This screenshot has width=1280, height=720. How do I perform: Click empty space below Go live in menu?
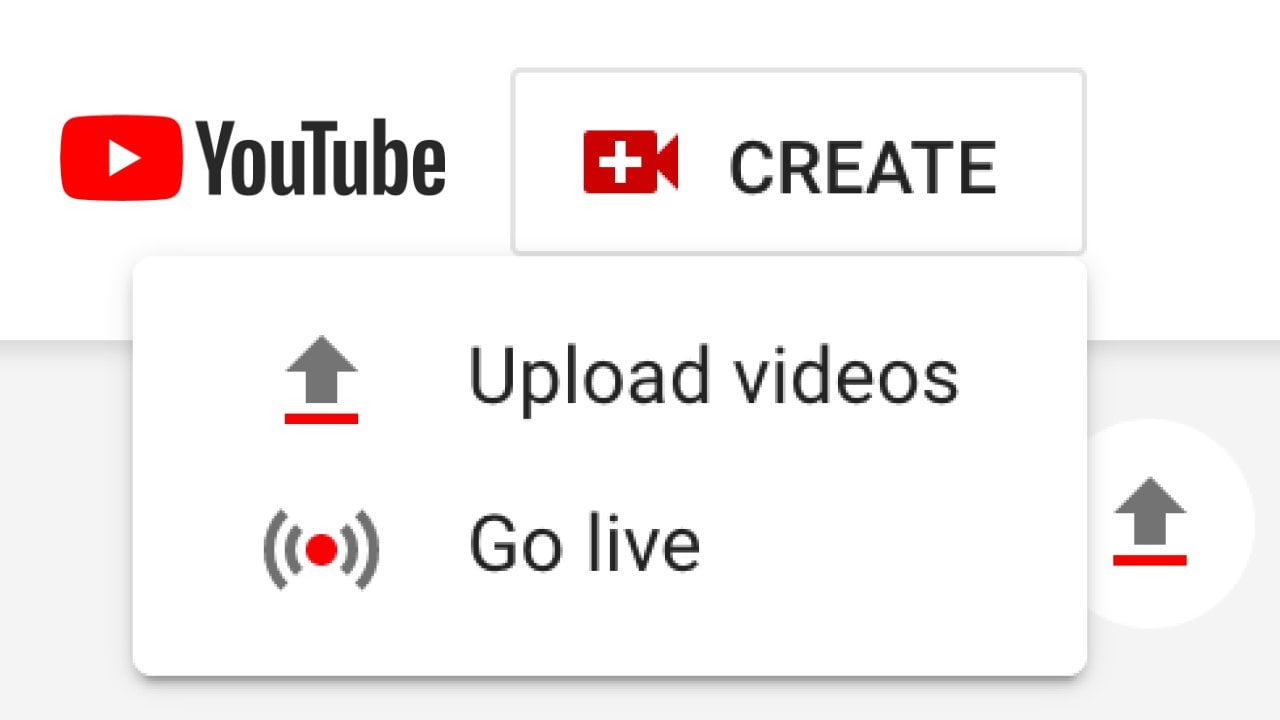[x=610, y=640]
